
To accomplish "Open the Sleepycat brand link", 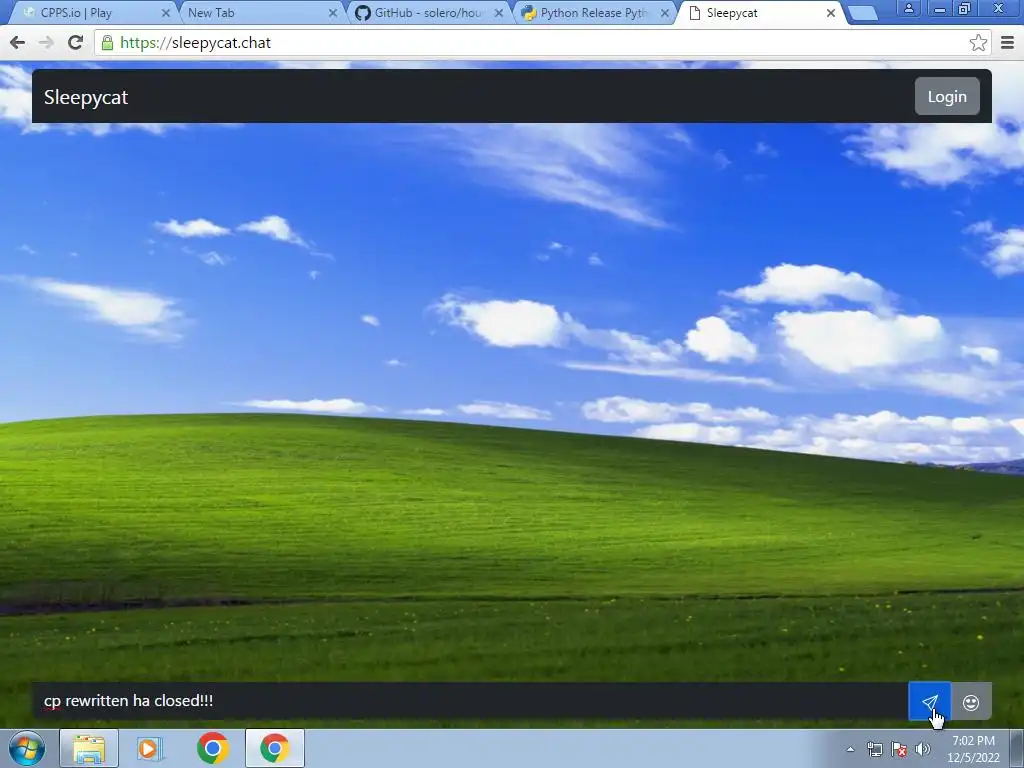I will (86, 97).
